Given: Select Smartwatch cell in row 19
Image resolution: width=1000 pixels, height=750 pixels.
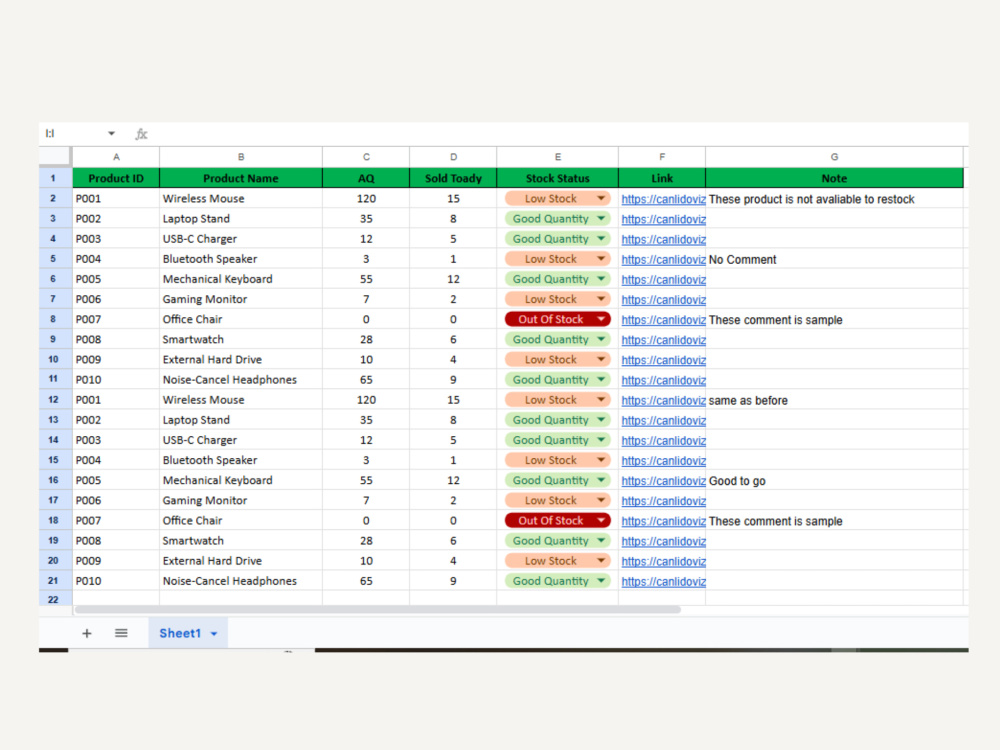Looking at the screenshot, I should click(240, 541).
